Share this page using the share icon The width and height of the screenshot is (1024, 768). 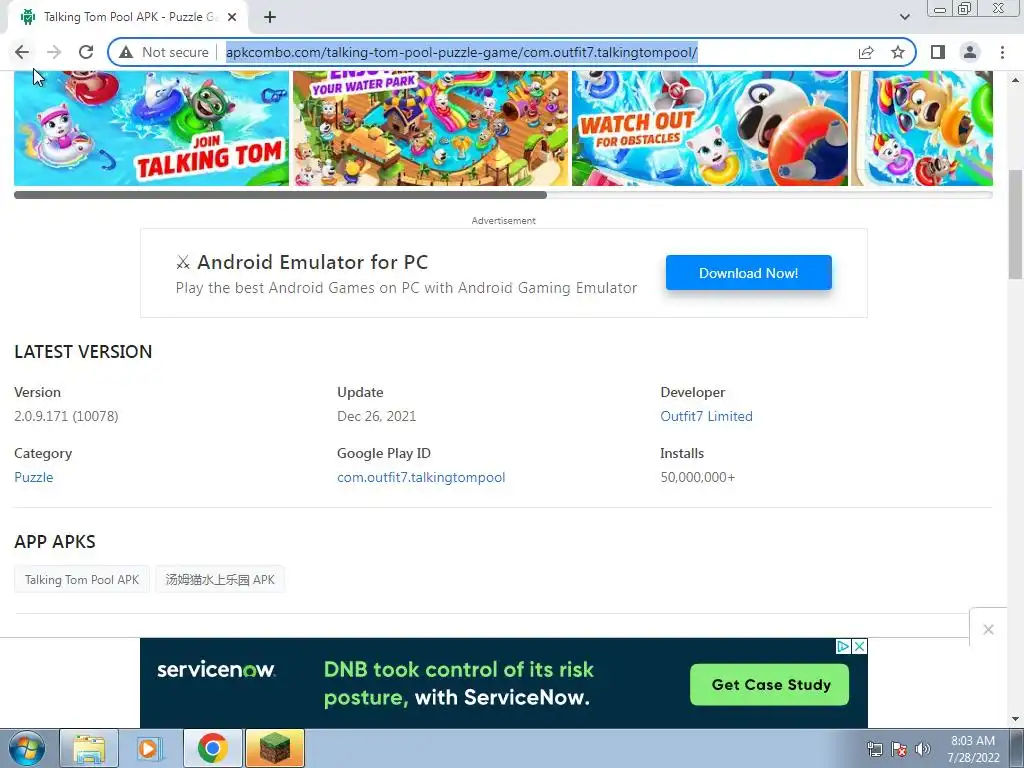(x=866, y=52)
